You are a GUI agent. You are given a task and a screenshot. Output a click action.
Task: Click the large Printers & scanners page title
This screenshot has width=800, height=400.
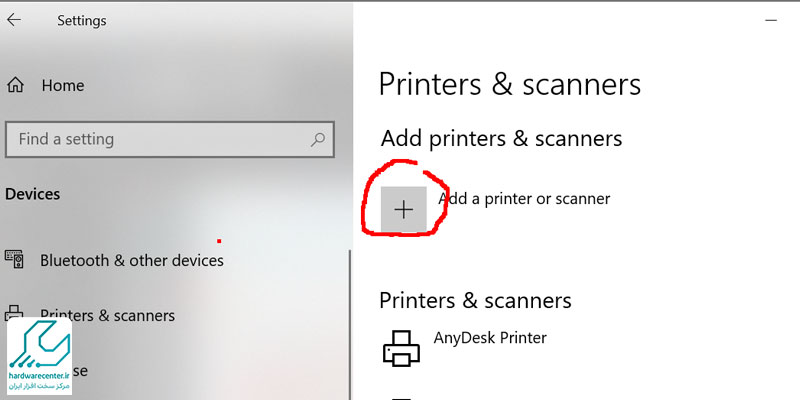coord(509,83)
